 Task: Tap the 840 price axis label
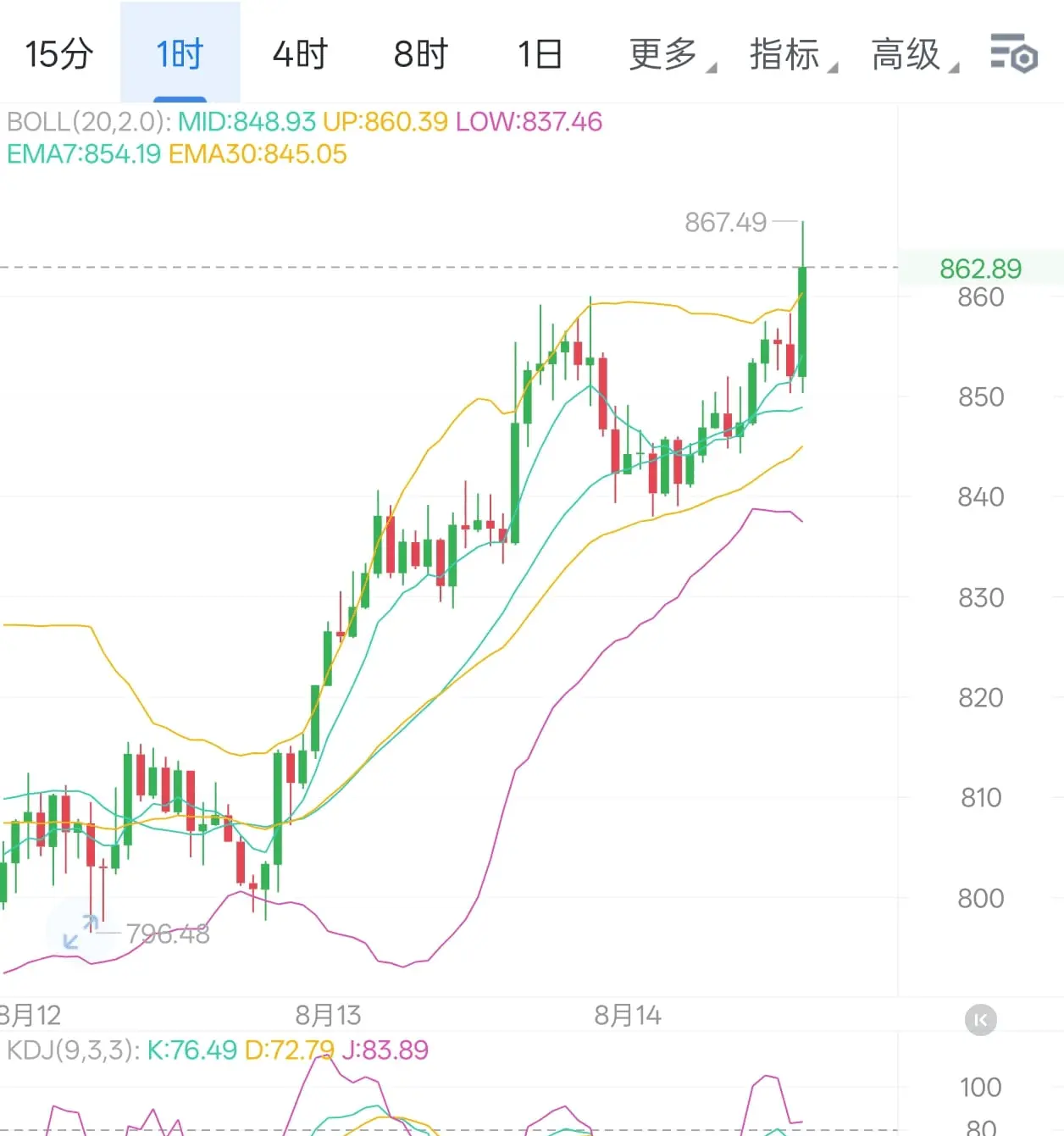pyautogui.click(x=981, y=496)
